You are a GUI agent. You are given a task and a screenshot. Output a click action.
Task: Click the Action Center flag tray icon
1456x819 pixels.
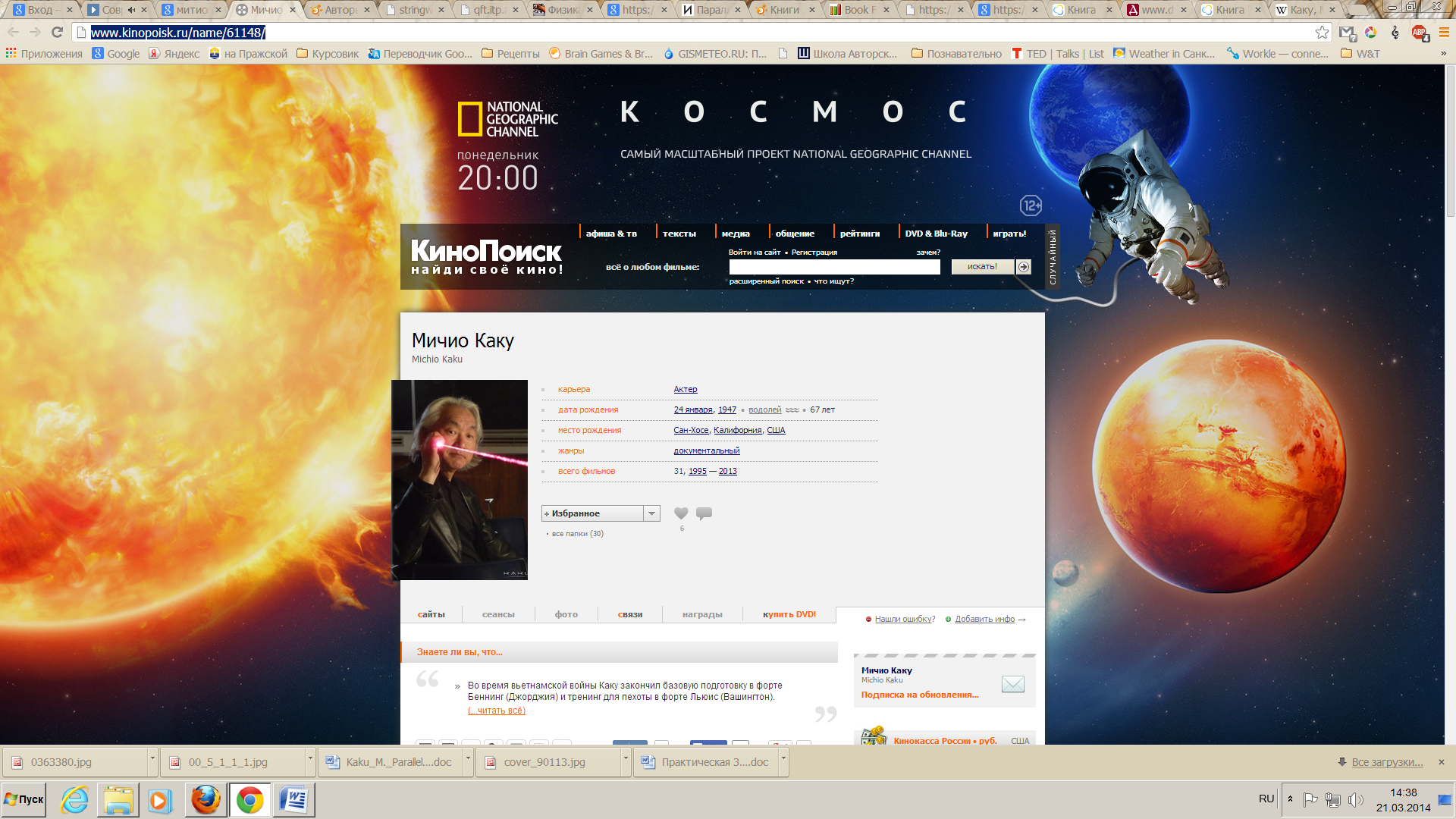(1310, 799)
